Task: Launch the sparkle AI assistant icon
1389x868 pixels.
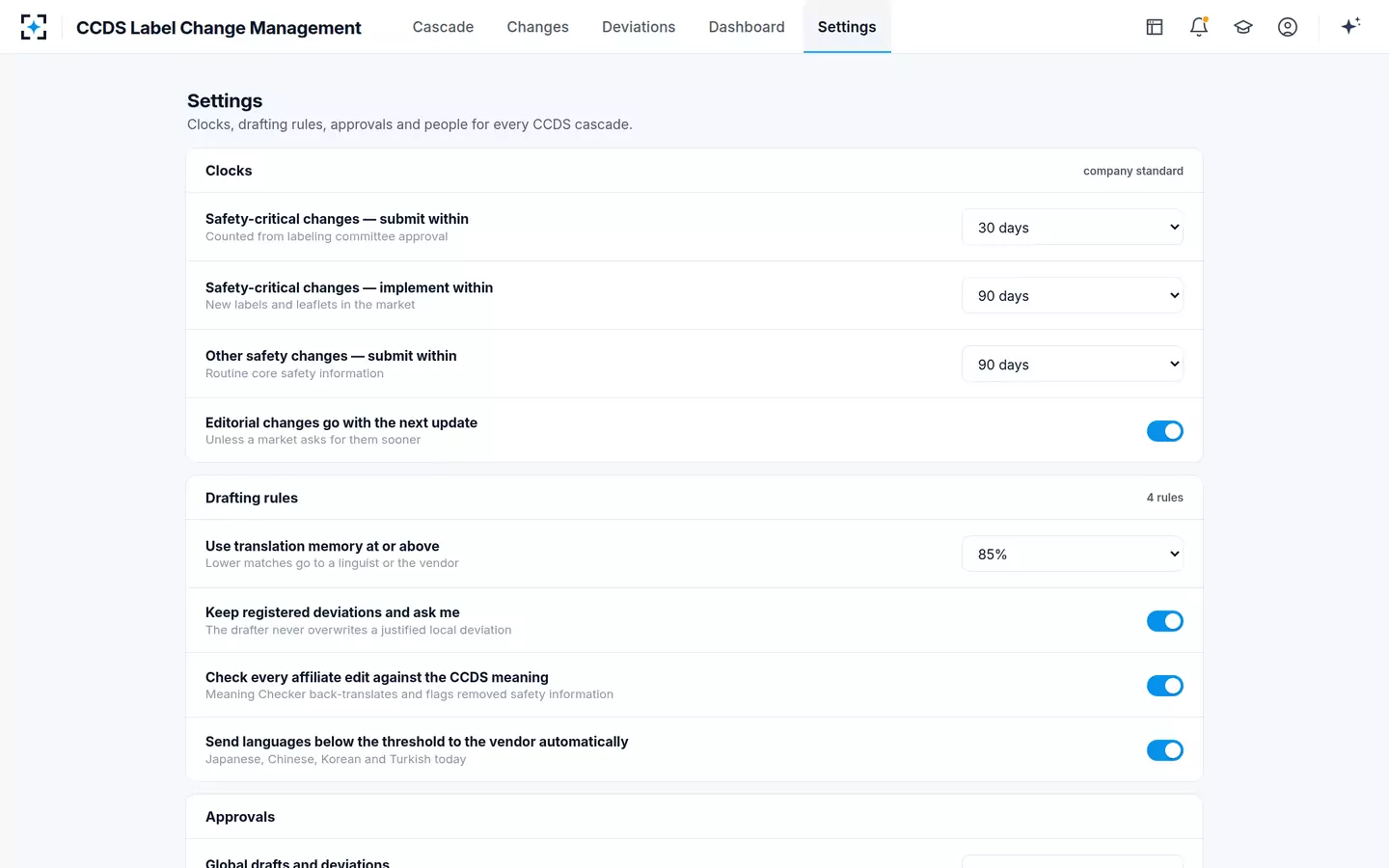Action: (x=1350, y=26)
